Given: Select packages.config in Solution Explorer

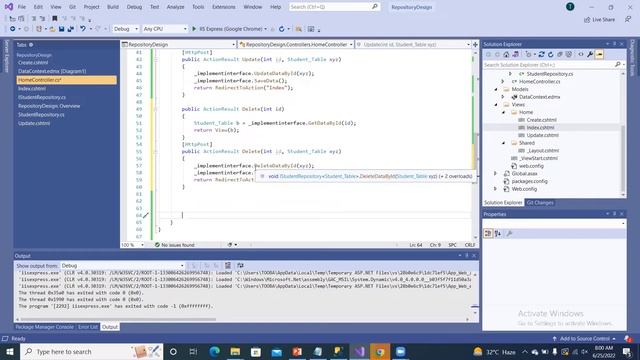Looking at the screenshot, I should 529,181.
